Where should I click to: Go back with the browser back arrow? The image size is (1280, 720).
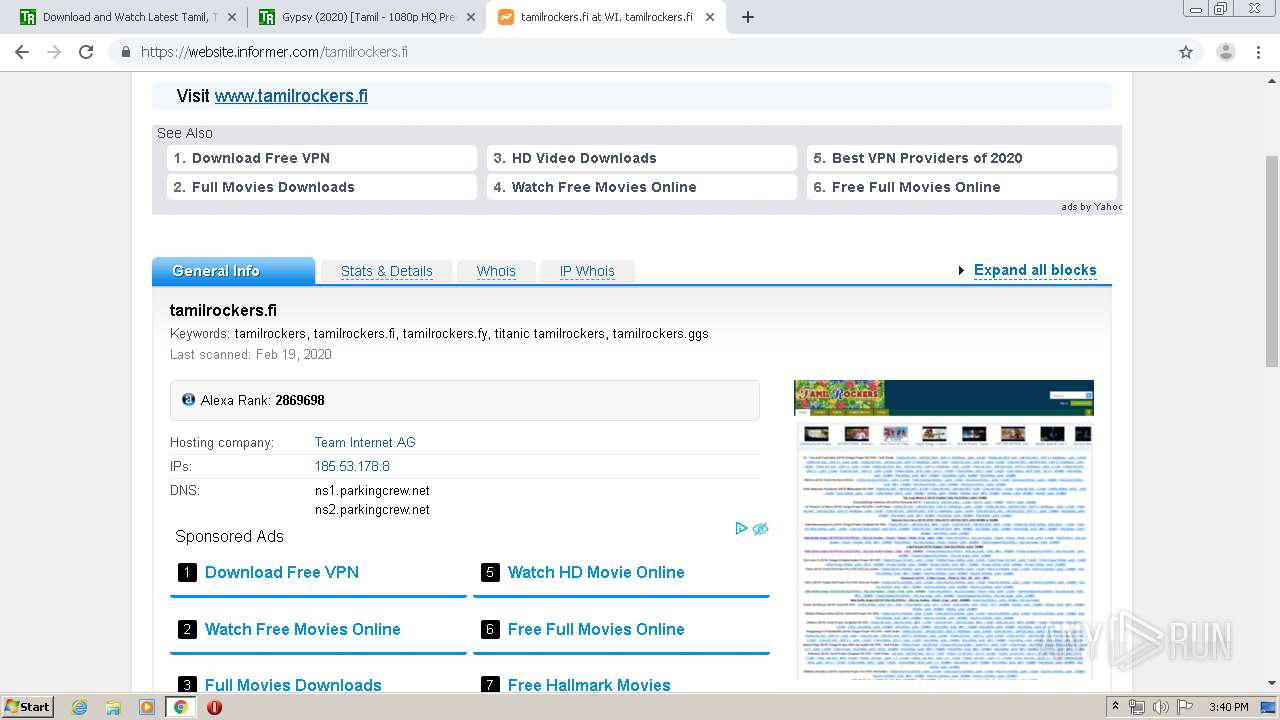click(22, 52)
